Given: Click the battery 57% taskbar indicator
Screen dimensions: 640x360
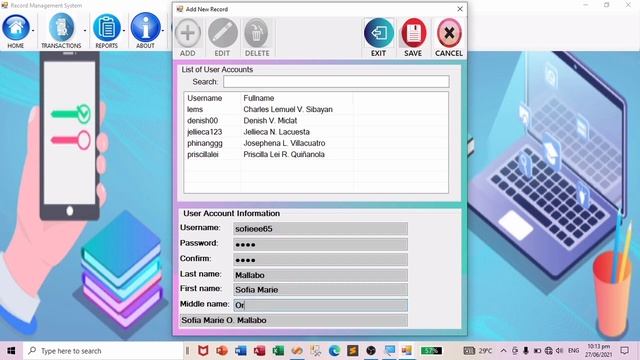Looking at the screenshot, I should 431,351.
